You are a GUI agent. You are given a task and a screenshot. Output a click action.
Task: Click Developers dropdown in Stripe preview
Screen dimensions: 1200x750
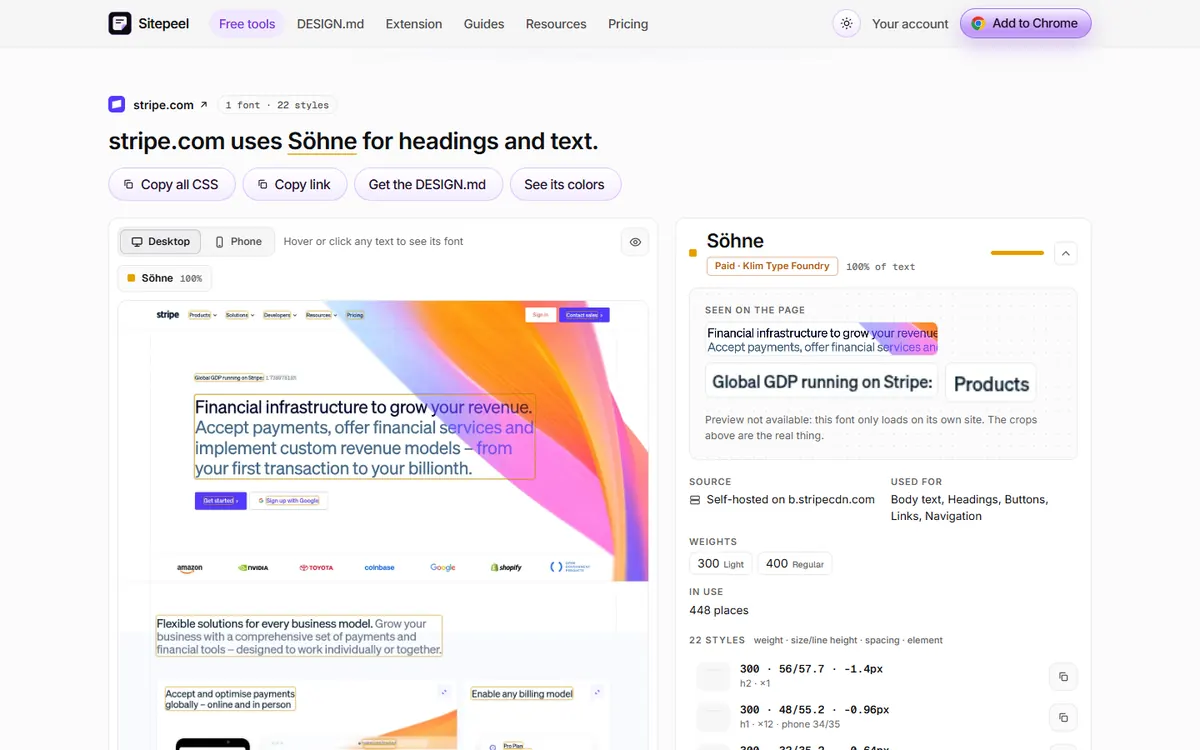point(278,315)
